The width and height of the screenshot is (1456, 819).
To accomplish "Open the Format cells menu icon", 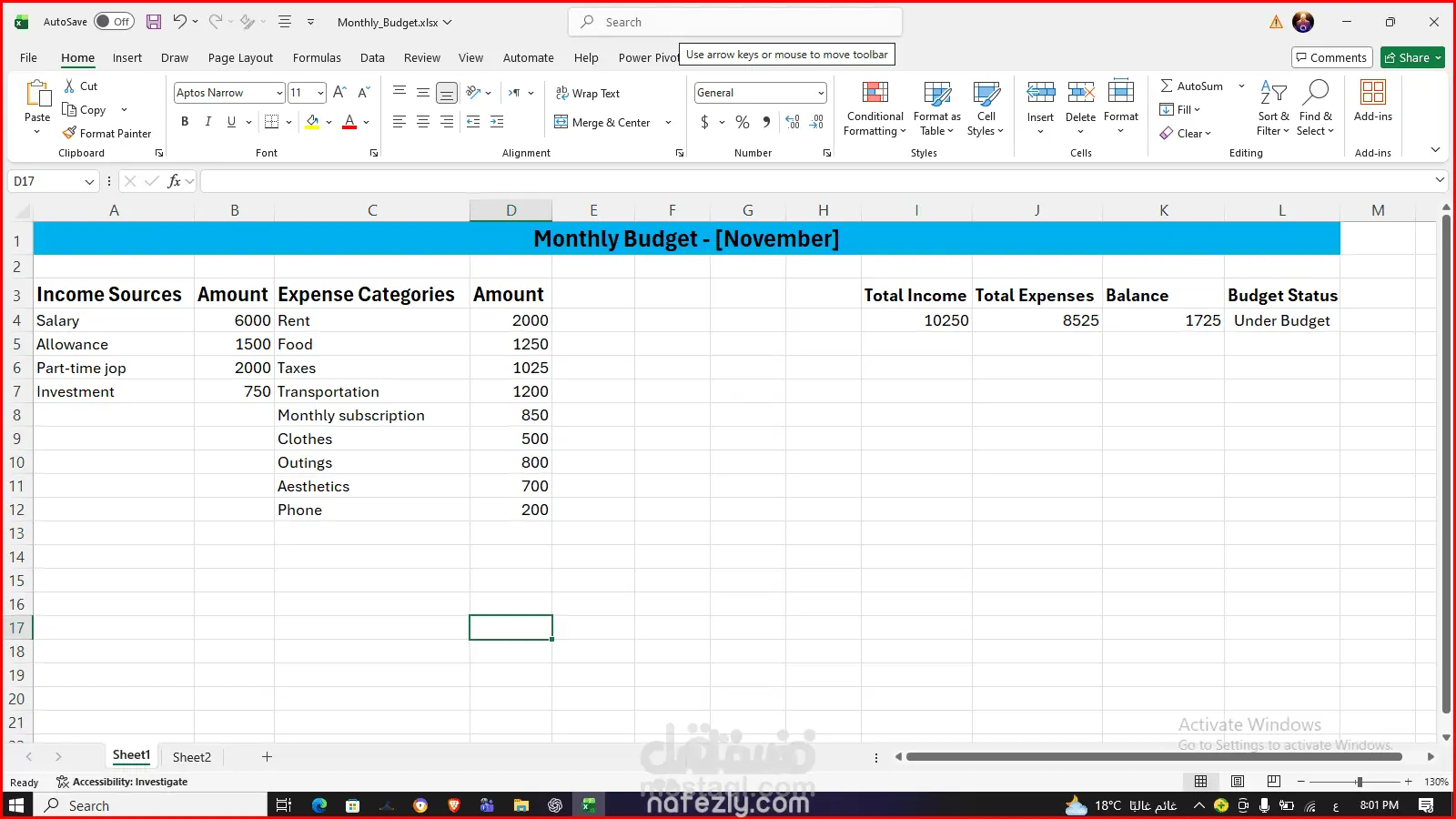I will (x=1121, y=92).
